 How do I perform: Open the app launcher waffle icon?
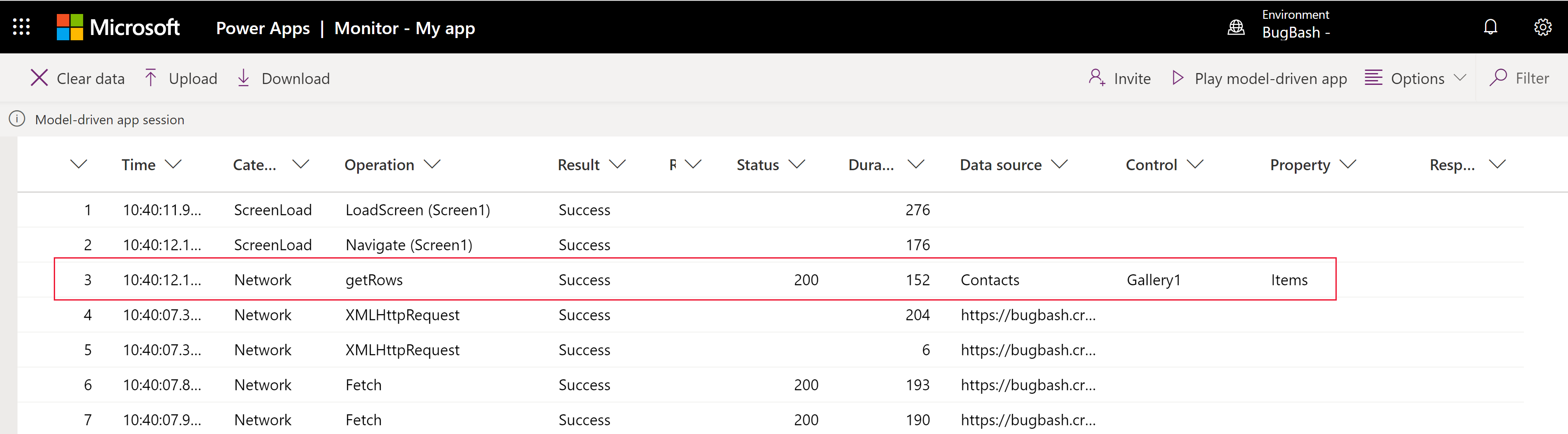(x=21, y=27)
